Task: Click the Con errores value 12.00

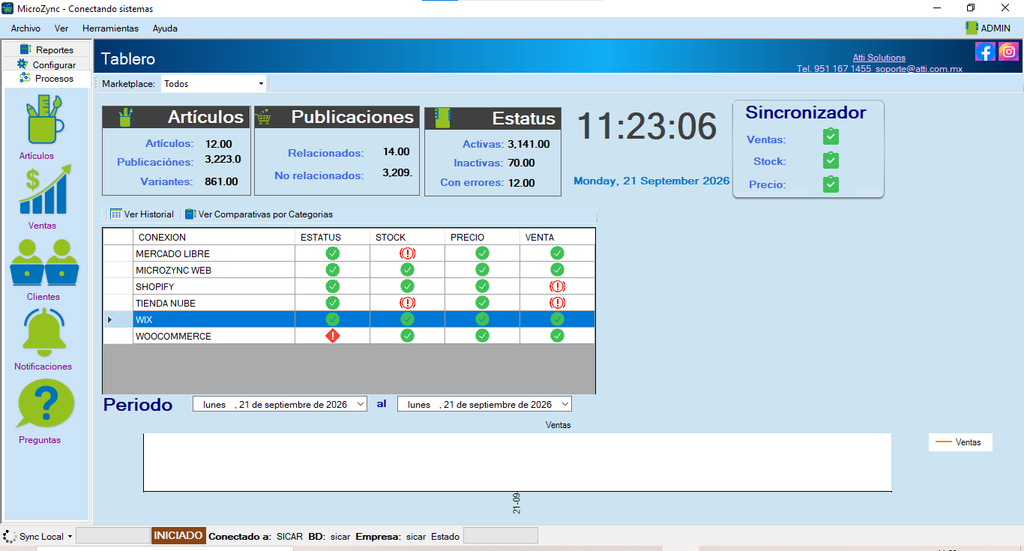Action: 521,183
